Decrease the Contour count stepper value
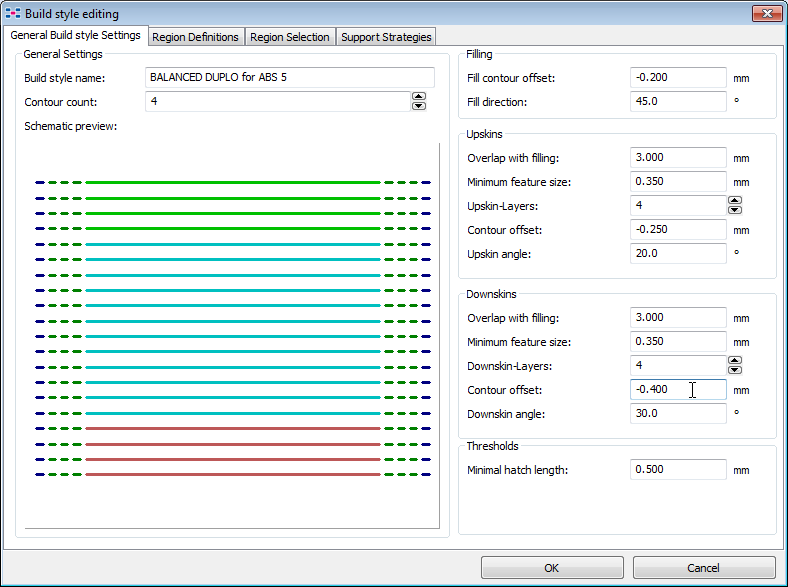 (x=419, y=106)
